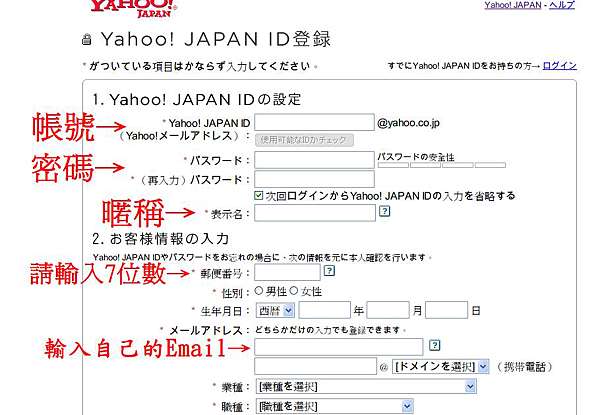Open help icon next to 表示名 field
The height and width of the screenshot is (415, 600).
click(385, 211)
